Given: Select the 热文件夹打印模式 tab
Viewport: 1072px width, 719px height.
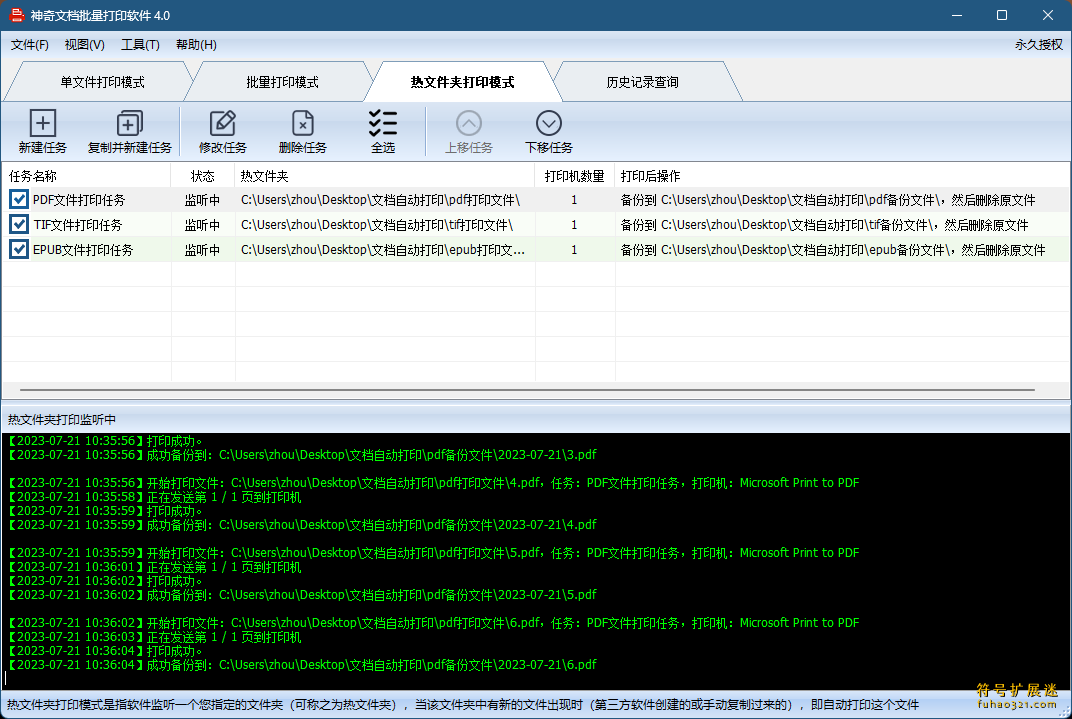Looking at the screenshot, I should [462, 82].
